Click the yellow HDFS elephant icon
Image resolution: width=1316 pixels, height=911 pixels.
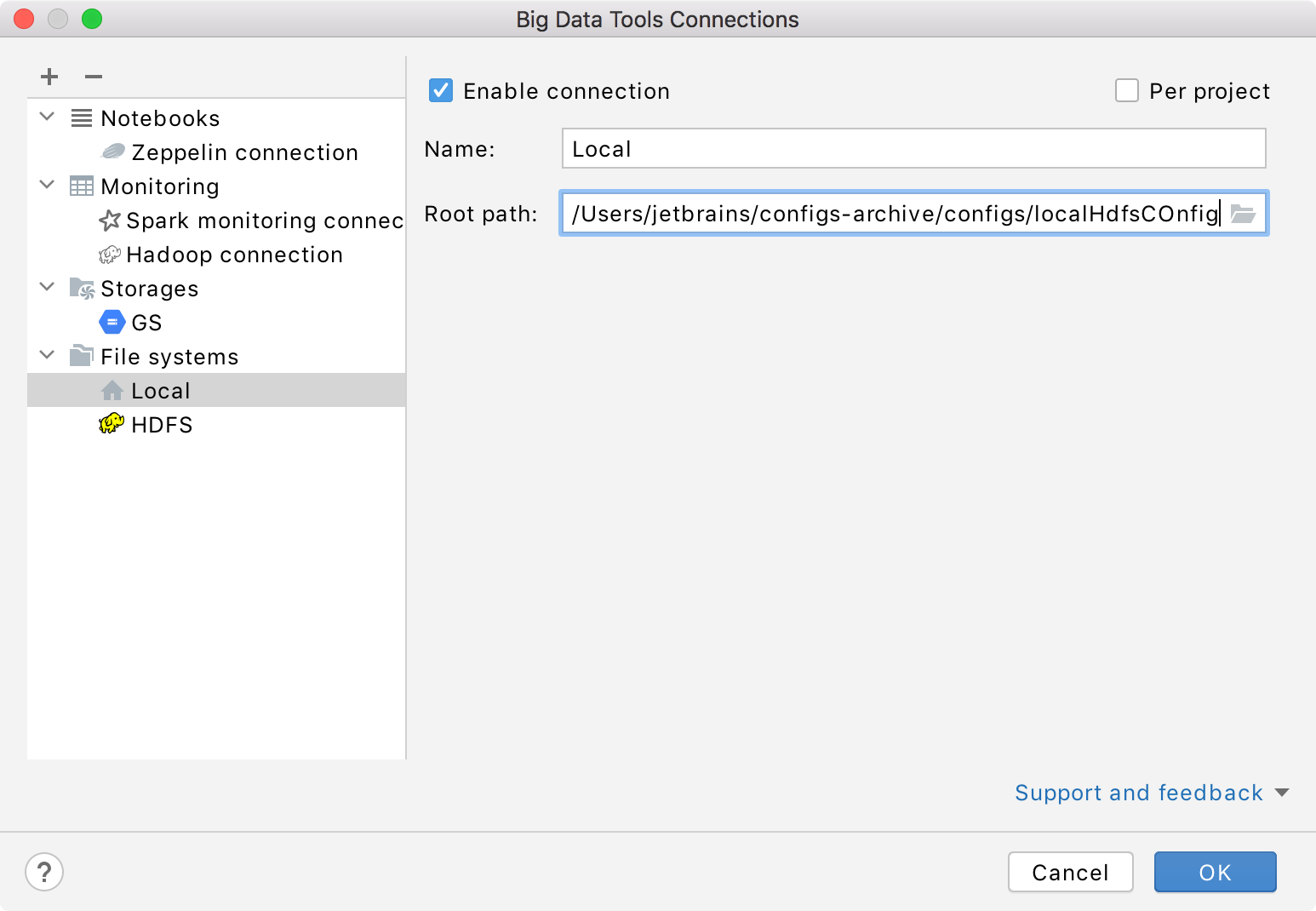point(112,423)
